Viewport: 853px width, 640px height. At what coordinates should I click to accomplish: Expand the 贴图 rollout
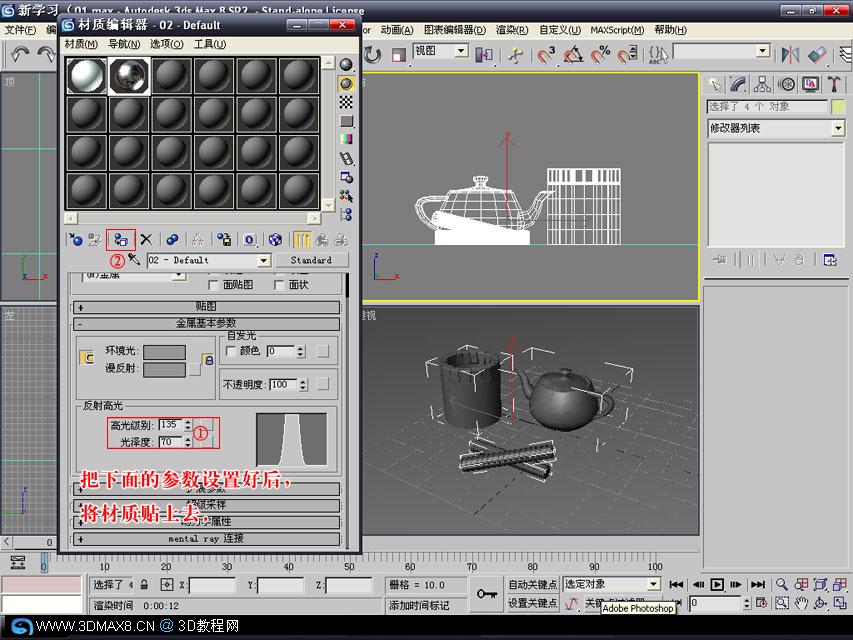click(x=206, y=307)
